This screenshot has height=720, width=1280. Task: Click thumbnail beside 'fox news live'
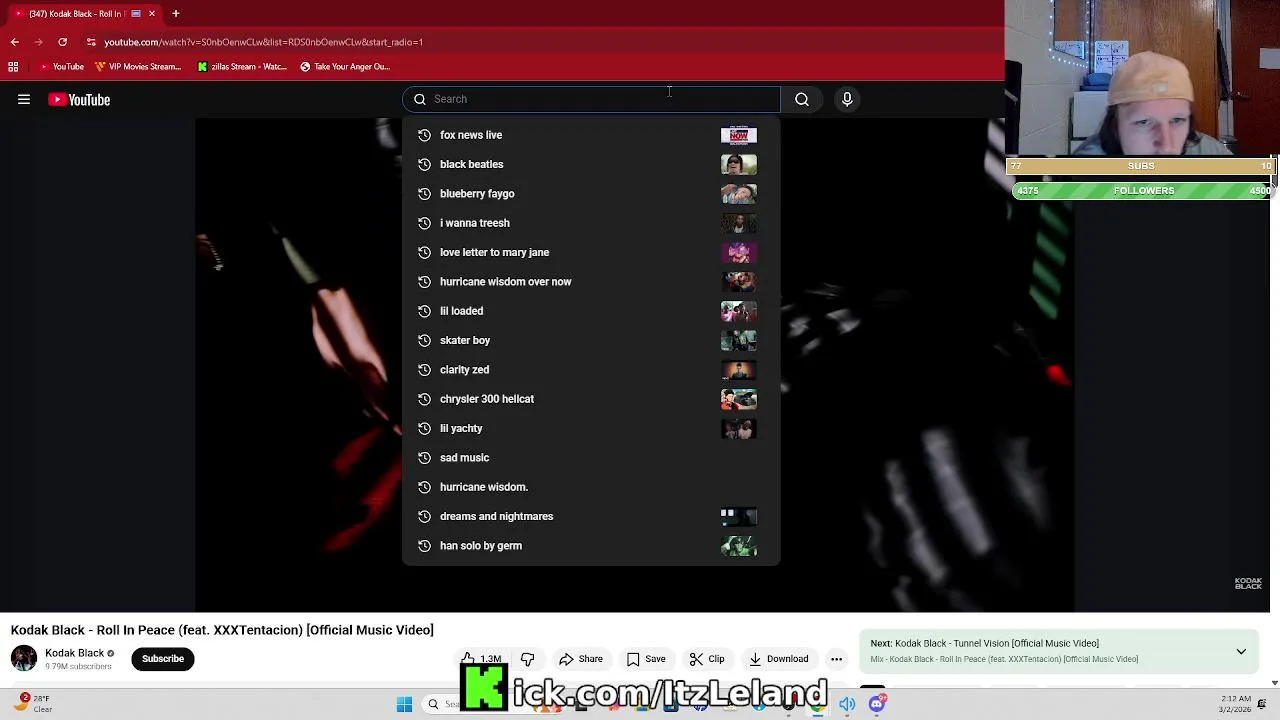coord(739,135)
